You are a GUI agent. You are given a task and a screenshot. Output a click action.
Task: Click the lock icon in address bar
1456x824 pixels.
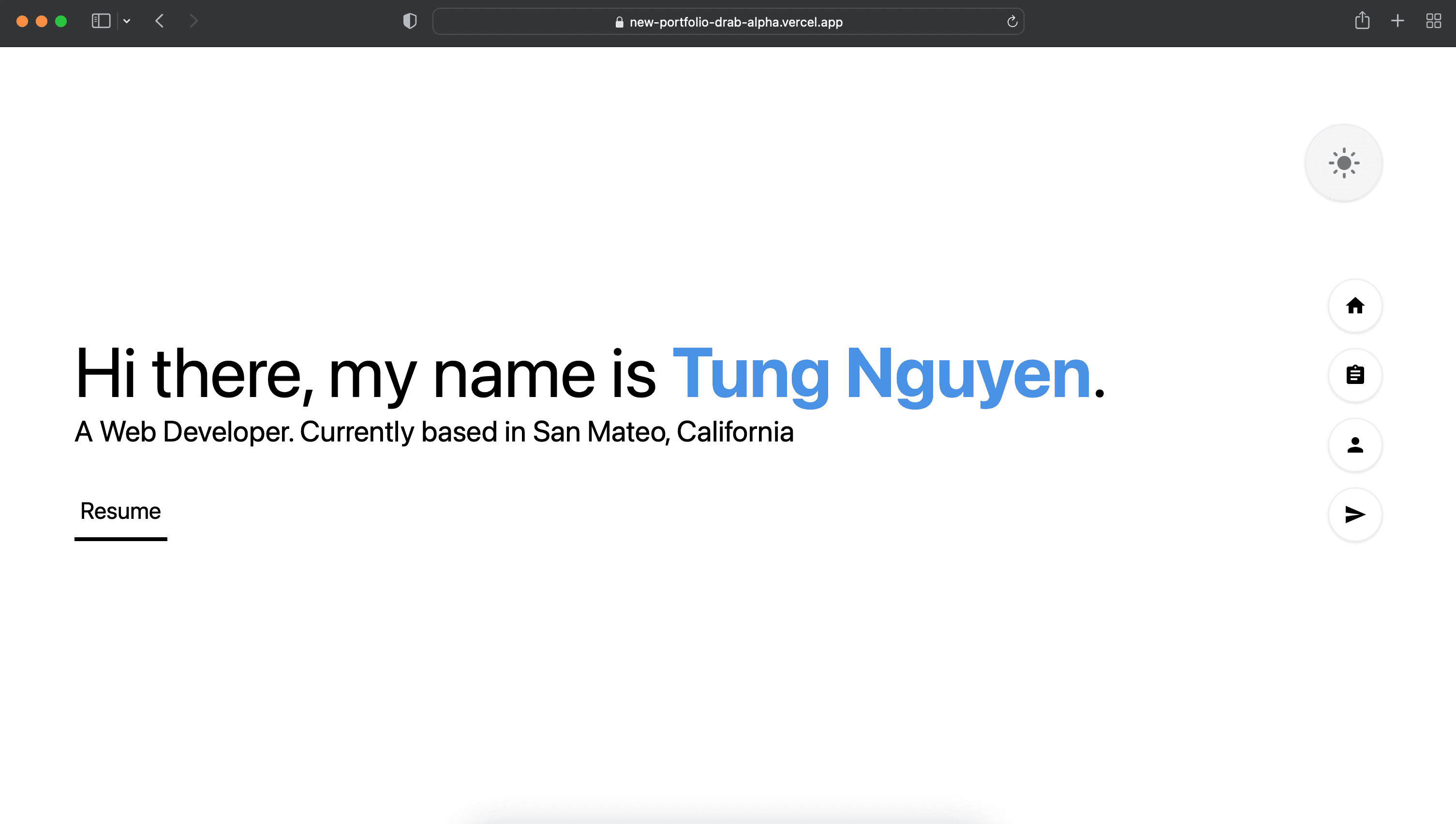[619, 22]
